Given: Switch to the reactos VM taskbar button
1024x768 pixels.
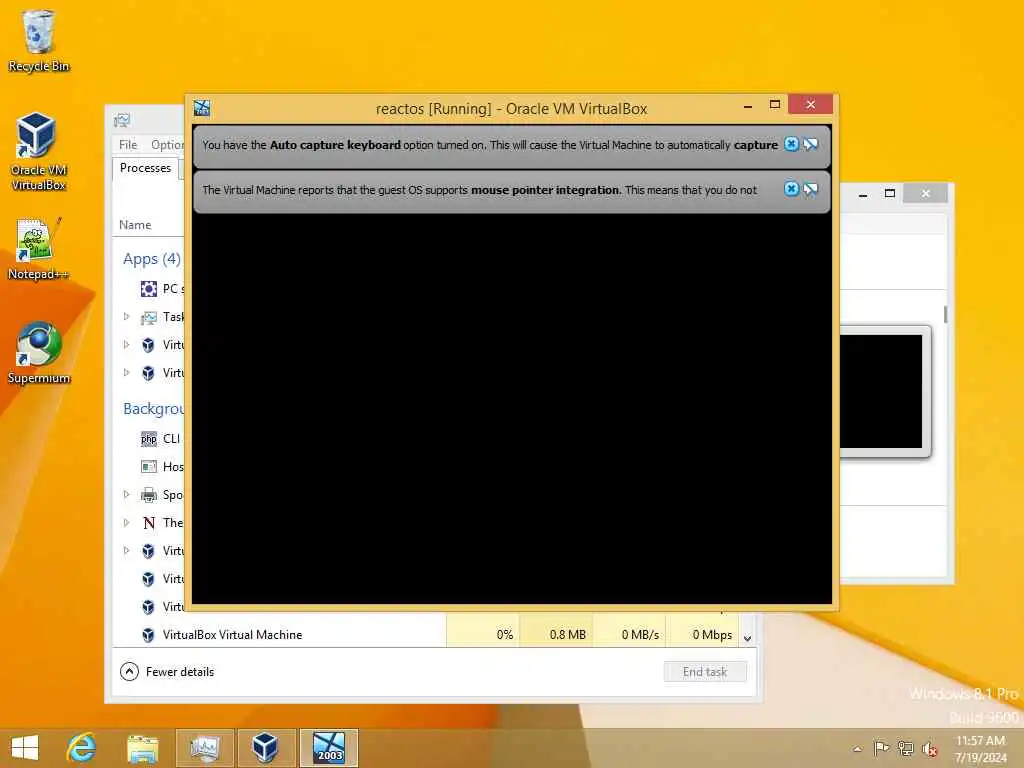Looking at the screenshot, I should (328, 748).
